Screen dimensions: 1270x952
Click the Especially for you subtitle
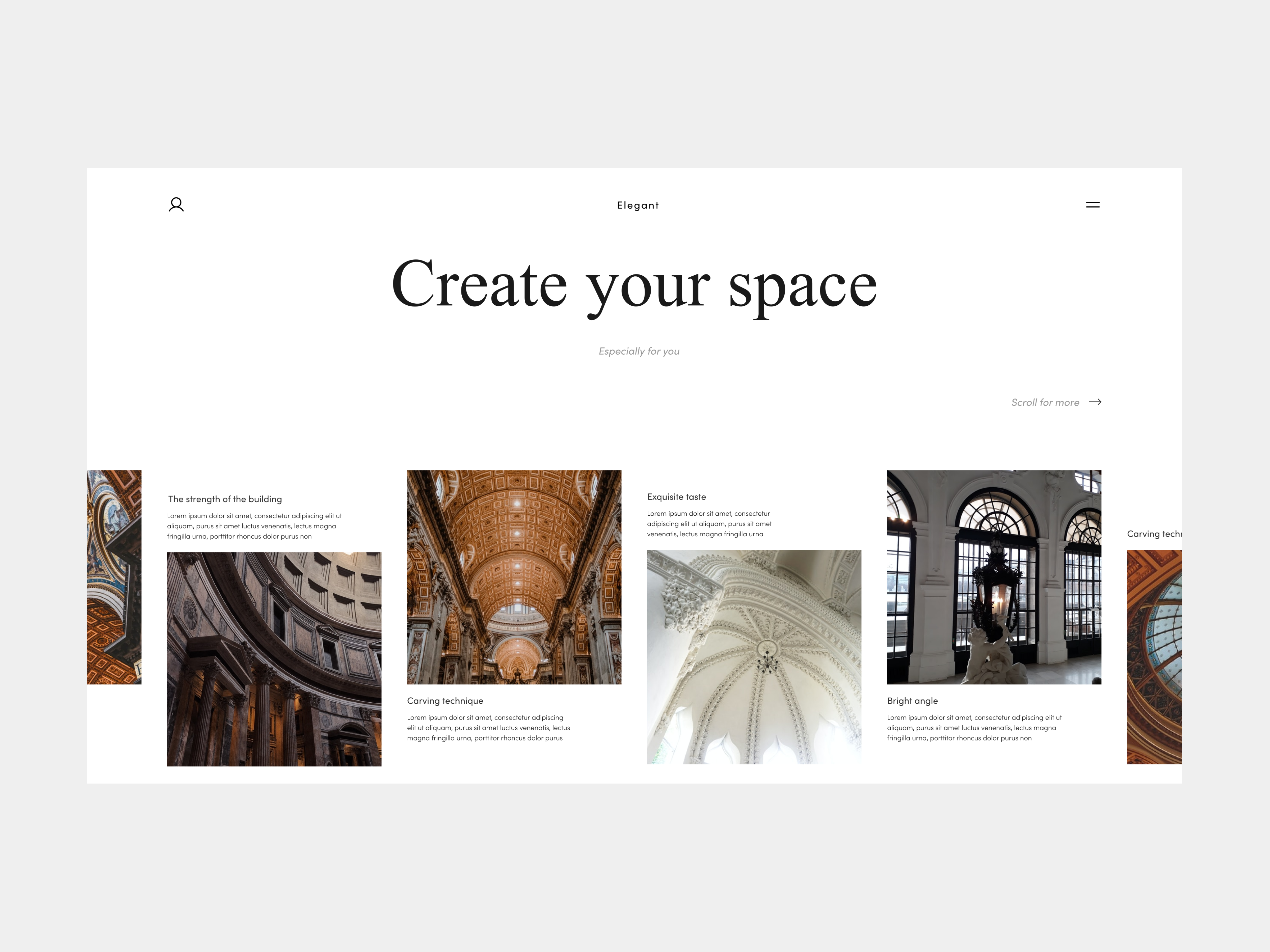coord(639,351)
